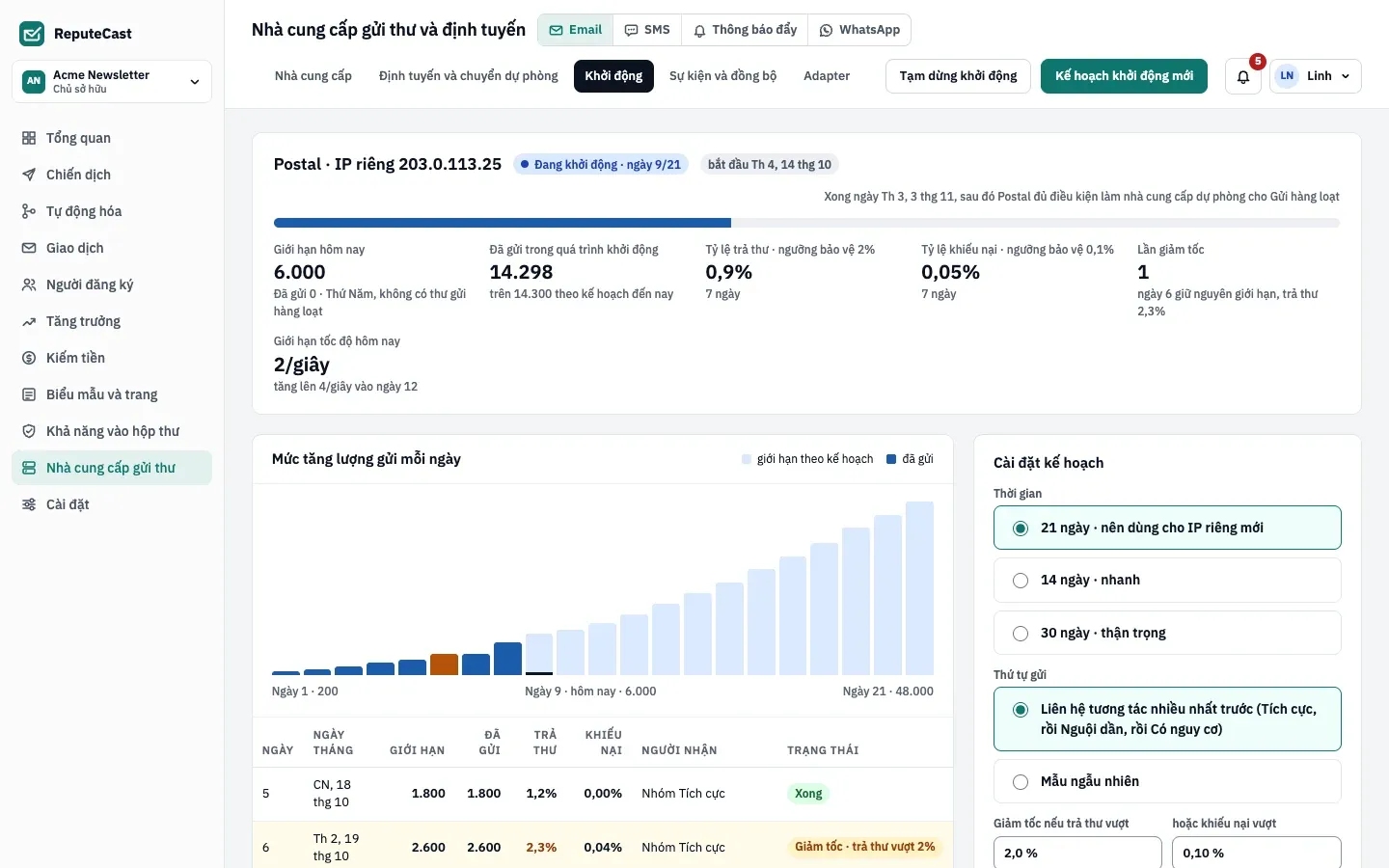
Task: Click the LN user avatar
Action: coord(1287,76)
